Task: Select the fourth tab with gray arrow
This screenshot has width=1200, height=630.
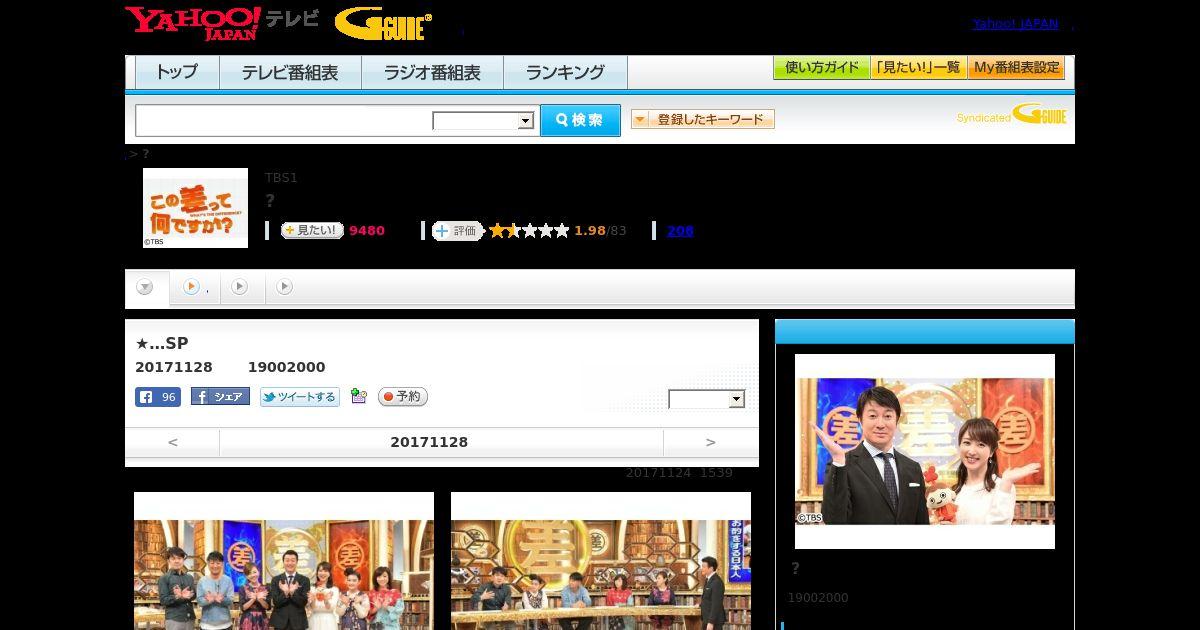Action: pos(285,287)
